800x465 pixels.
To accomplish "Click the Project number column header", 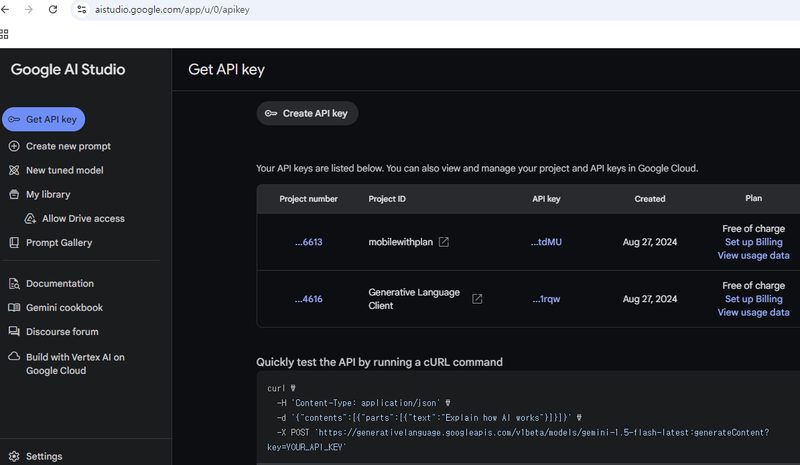I will 309,199.
